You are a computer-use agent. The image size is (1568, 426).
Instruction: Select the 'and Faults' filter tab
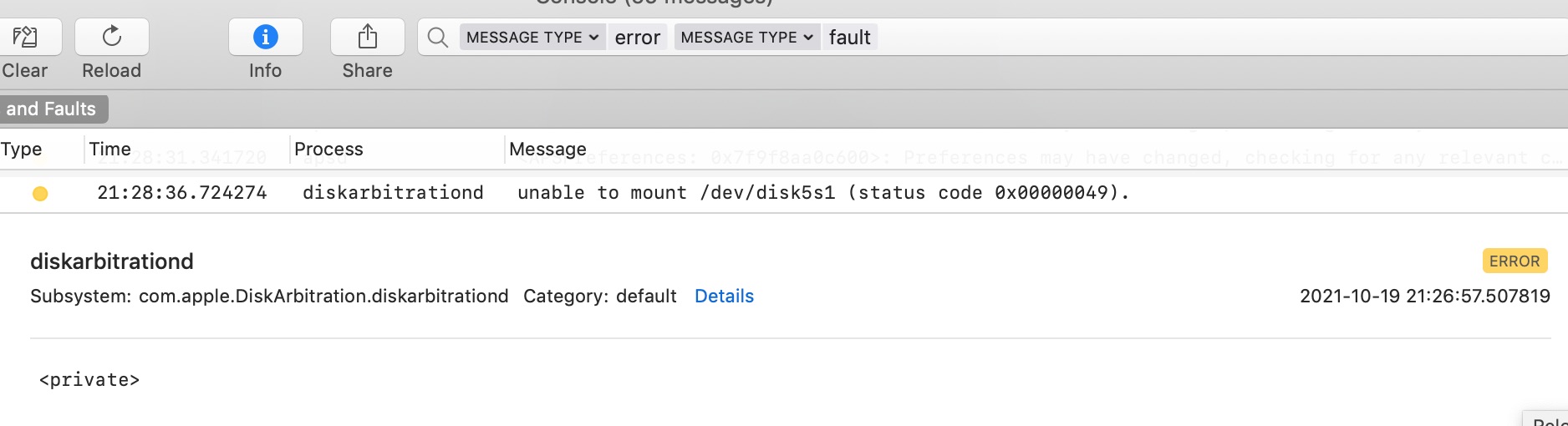point(53,109)
